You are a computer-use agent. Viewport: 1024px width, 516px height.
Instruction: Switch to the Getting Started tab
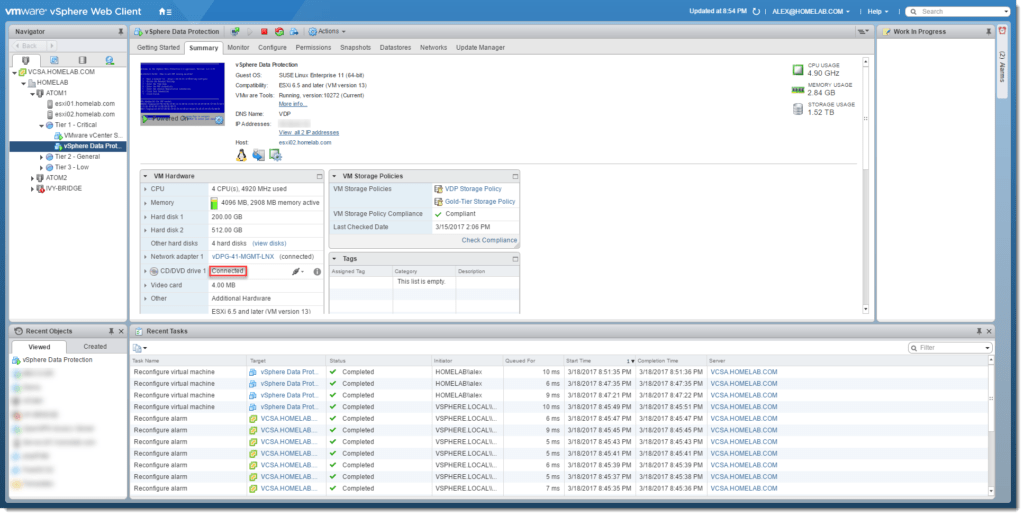coord(158,48)
